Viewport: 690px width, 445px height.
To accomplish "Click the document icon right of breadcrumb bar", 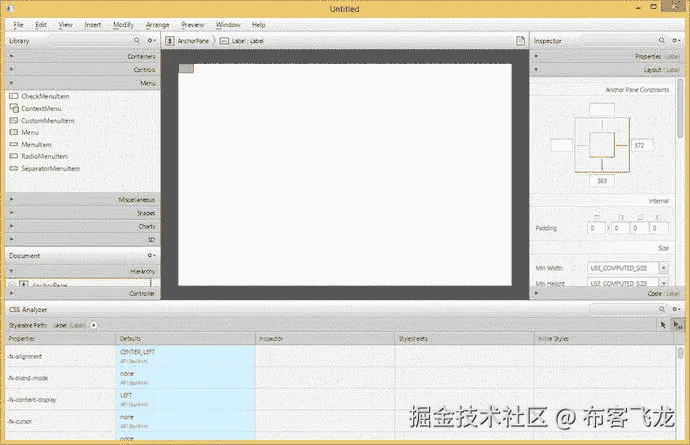I will tap(521, 40).
